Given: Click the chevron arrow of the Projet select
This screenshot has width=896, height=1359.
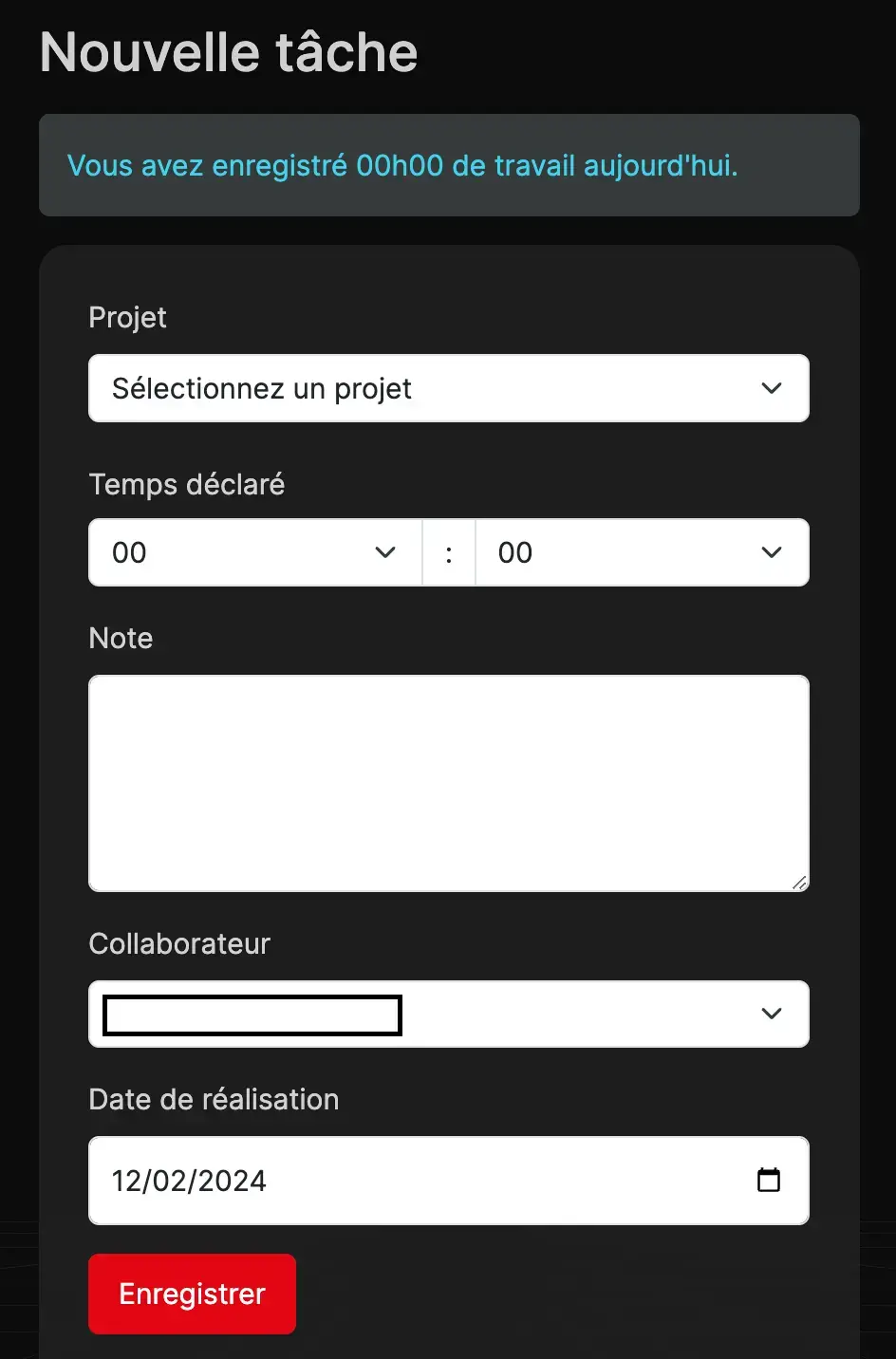Looking at the screenshot, I should coord(772,388).
